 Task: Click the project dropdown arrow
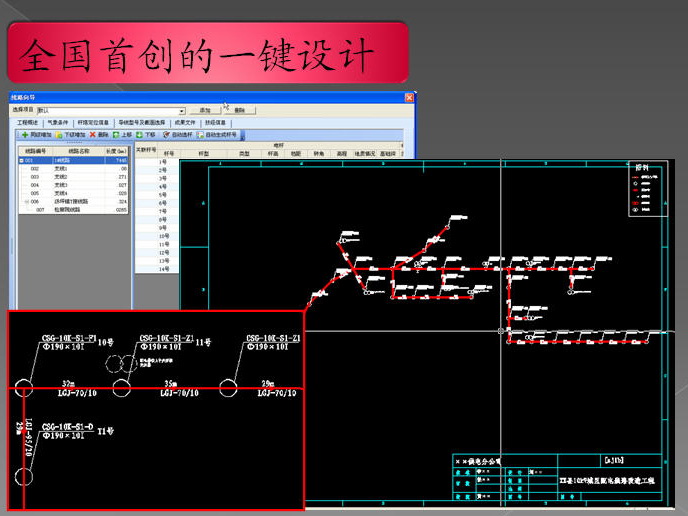click(x=182, y=111)
